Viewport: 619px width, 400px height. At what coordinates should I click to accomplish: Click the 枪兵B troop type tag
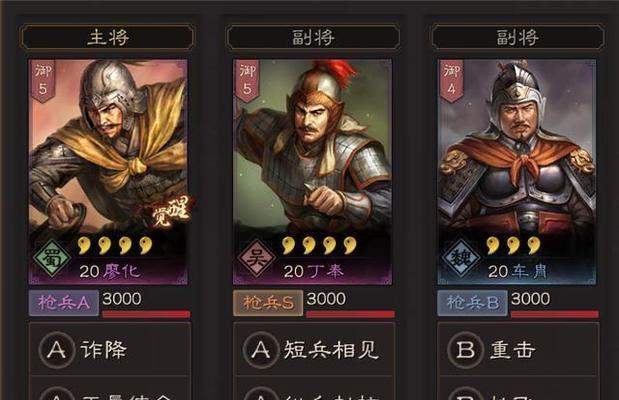(x=473, y=303)
